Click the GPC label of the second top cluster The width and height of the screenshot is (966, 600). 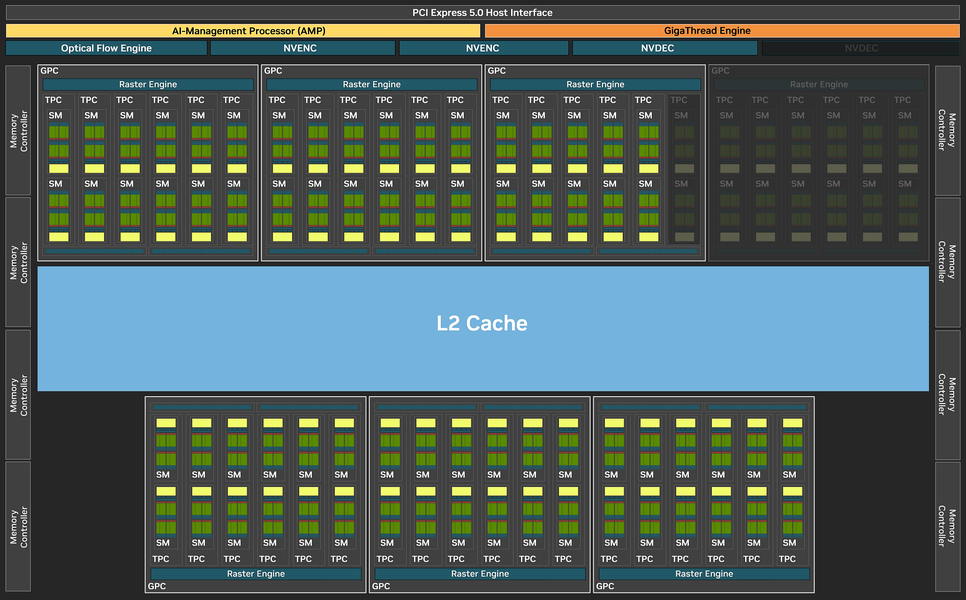pyautogui.click(x=273, y=71)
